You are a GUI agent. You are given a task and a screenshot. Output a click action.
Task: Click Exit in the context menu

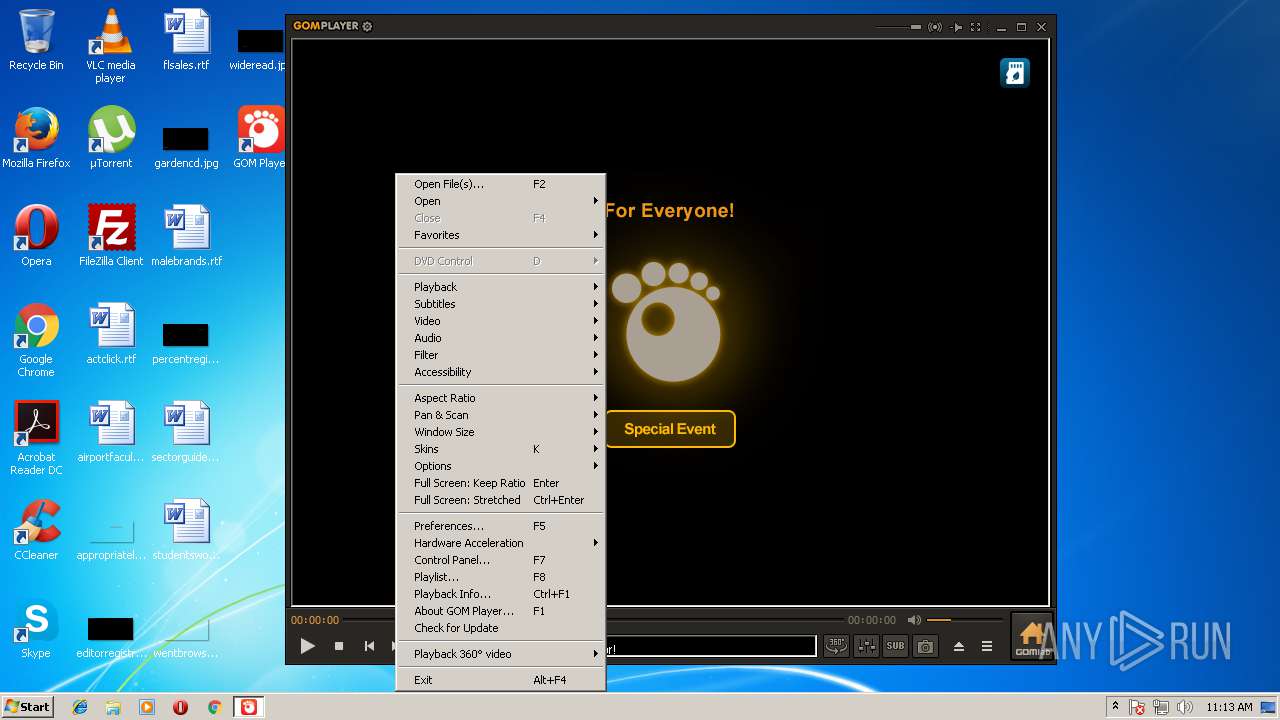pyautogui.click(x=501, y=680)
